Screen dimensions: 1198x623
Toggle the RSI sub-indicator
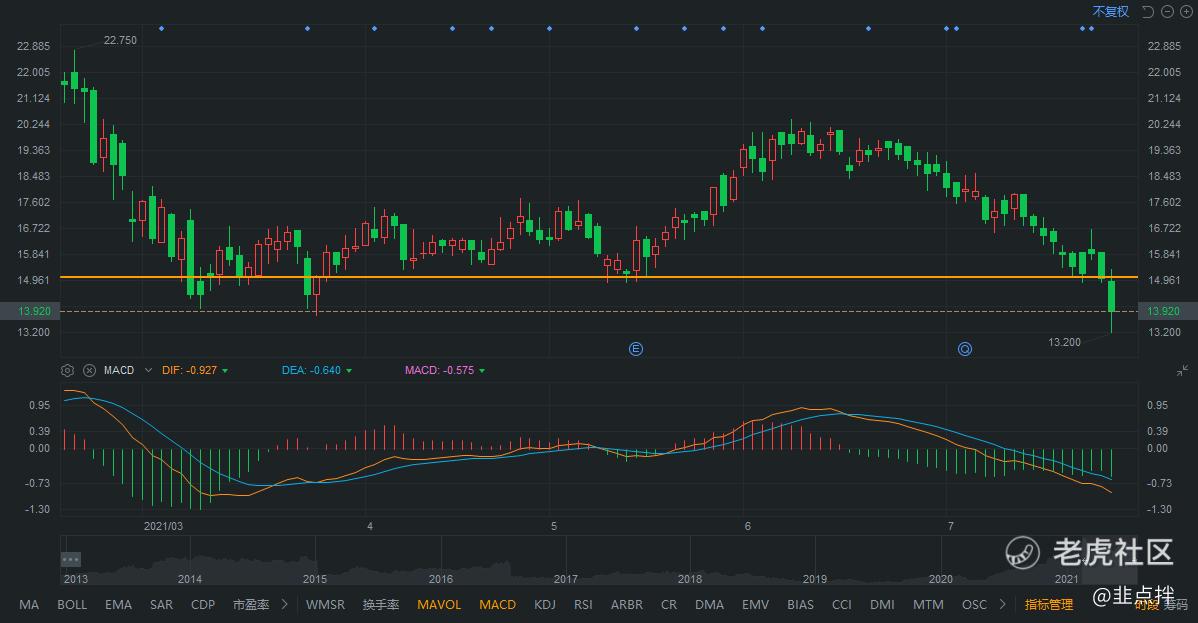coord(583,605)
